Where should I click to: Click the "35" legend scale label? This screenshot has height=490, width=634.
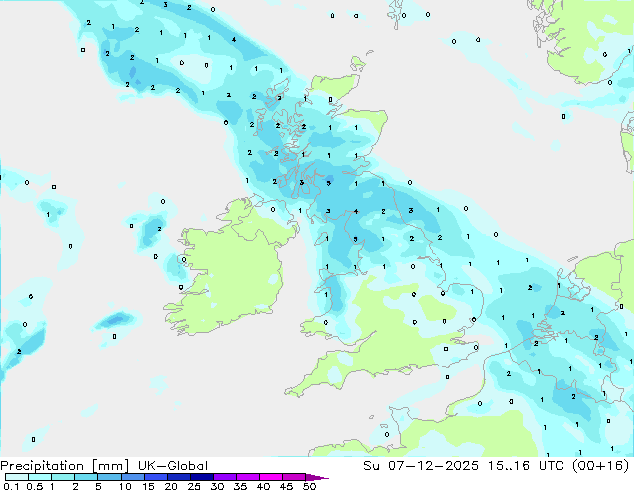240,486
